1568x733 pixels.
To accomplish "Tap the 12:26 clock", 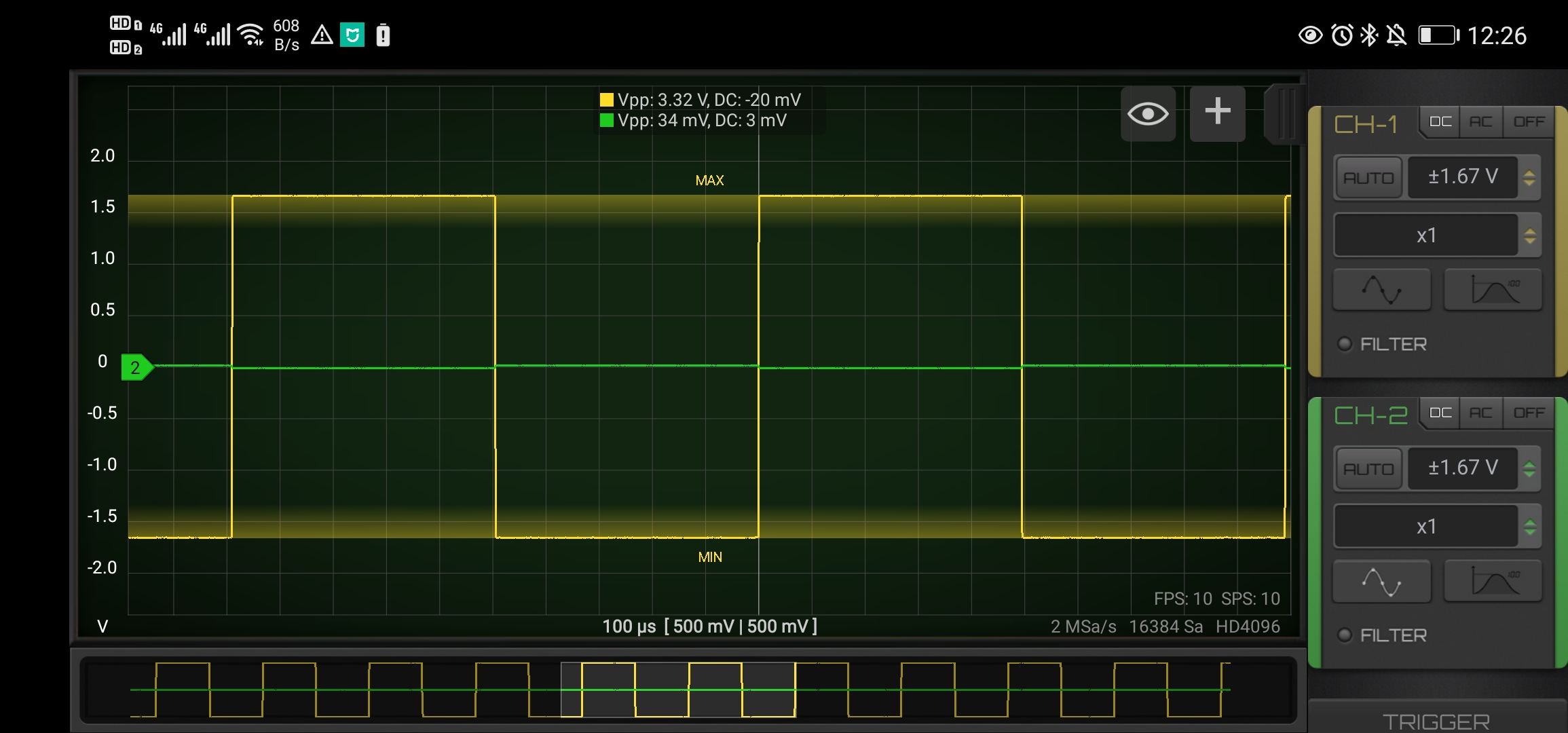I will (x=1497, y=35).
